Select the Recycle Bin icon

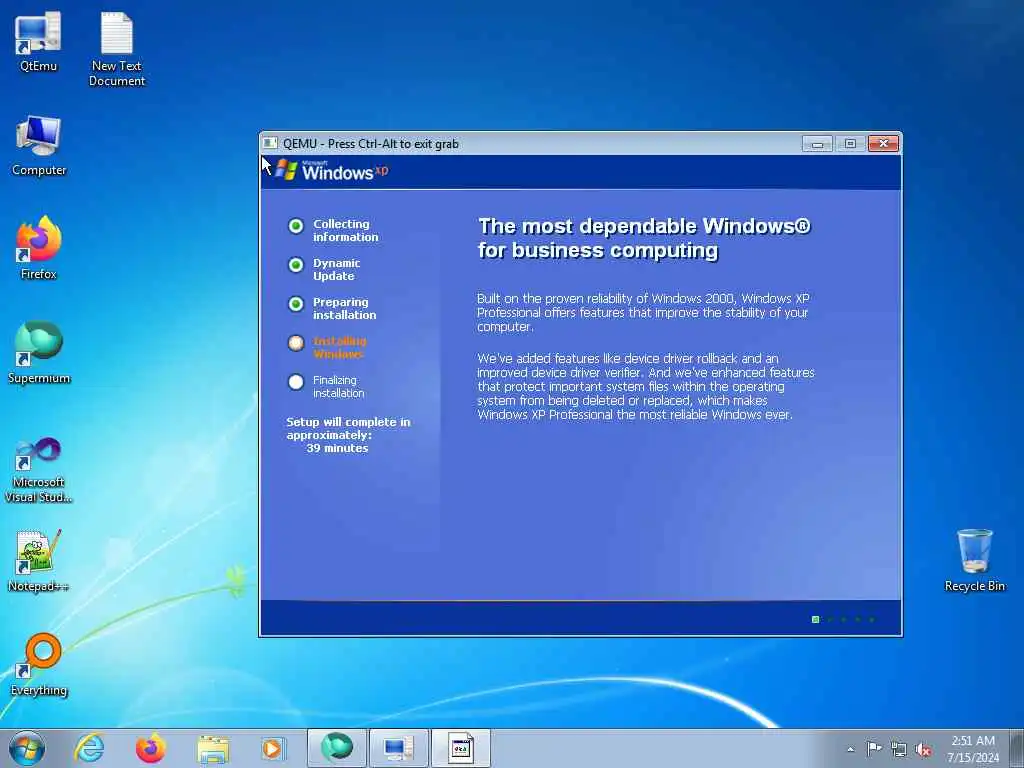tap(974, 560)
